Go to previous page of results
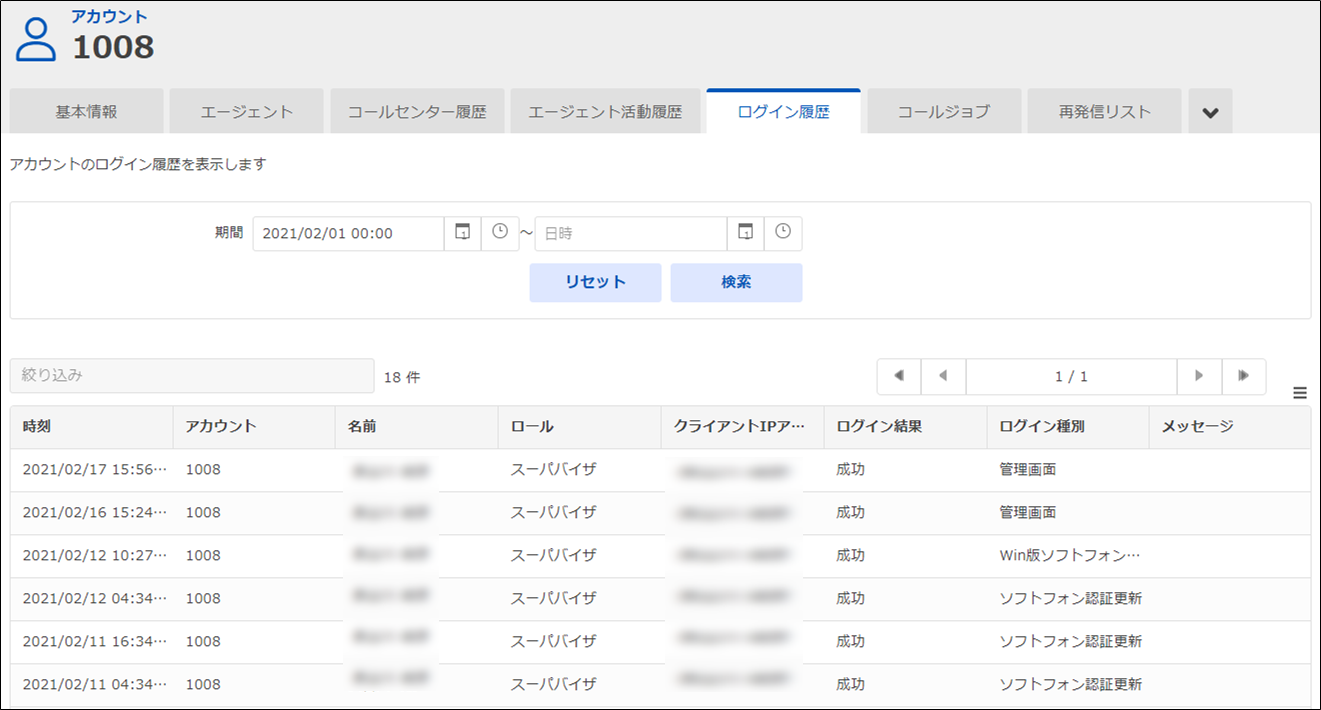This screenshot has height=710, width=1321. click(943, 376)
